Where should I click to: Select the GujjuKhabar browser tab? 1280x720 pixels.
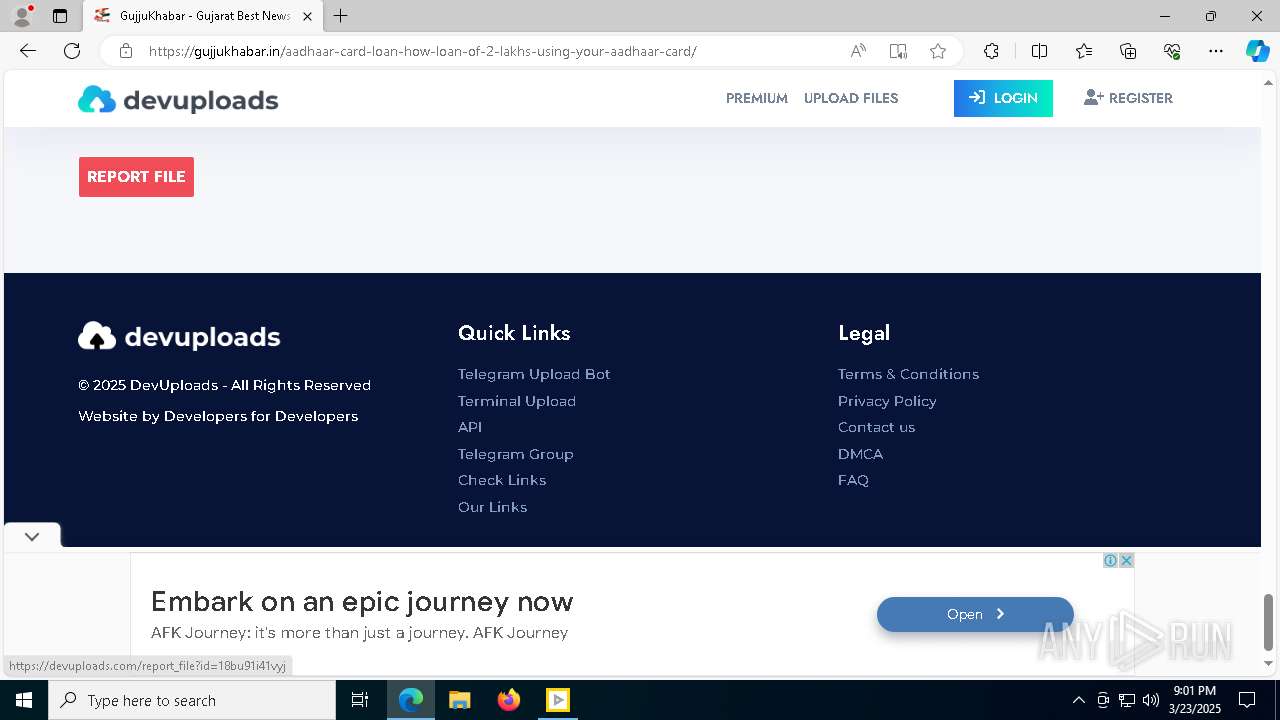(205, 16)
